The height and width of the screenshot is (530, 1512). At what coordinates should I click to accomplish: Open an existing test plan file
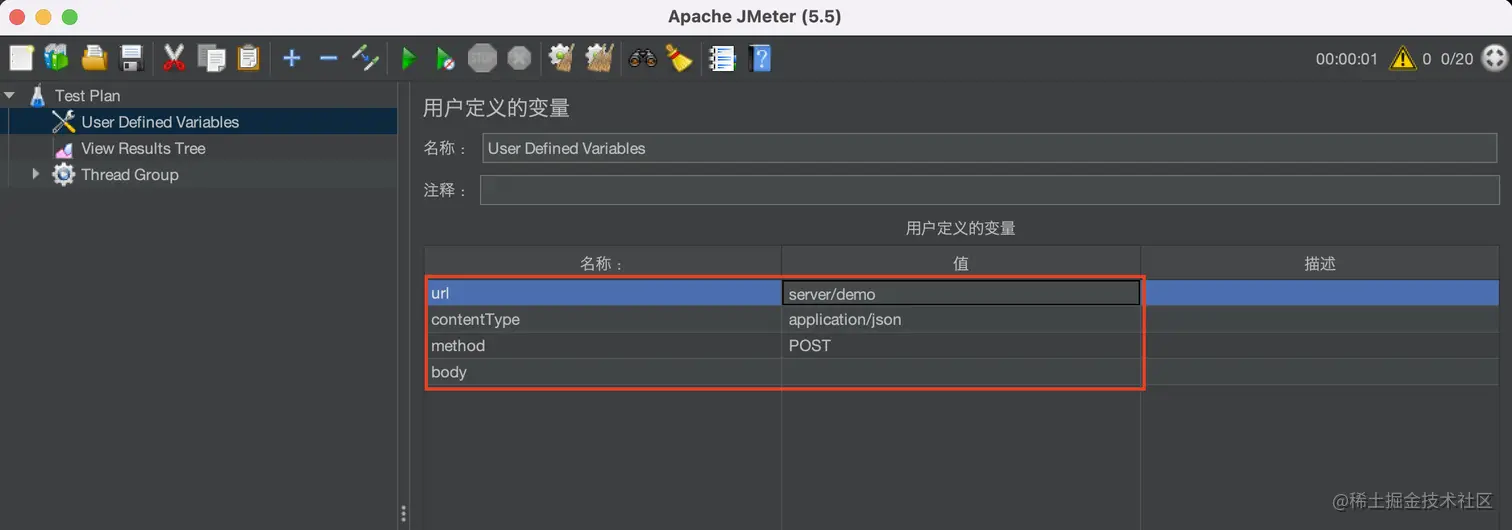pyautogui.click(x=94, y=59)
